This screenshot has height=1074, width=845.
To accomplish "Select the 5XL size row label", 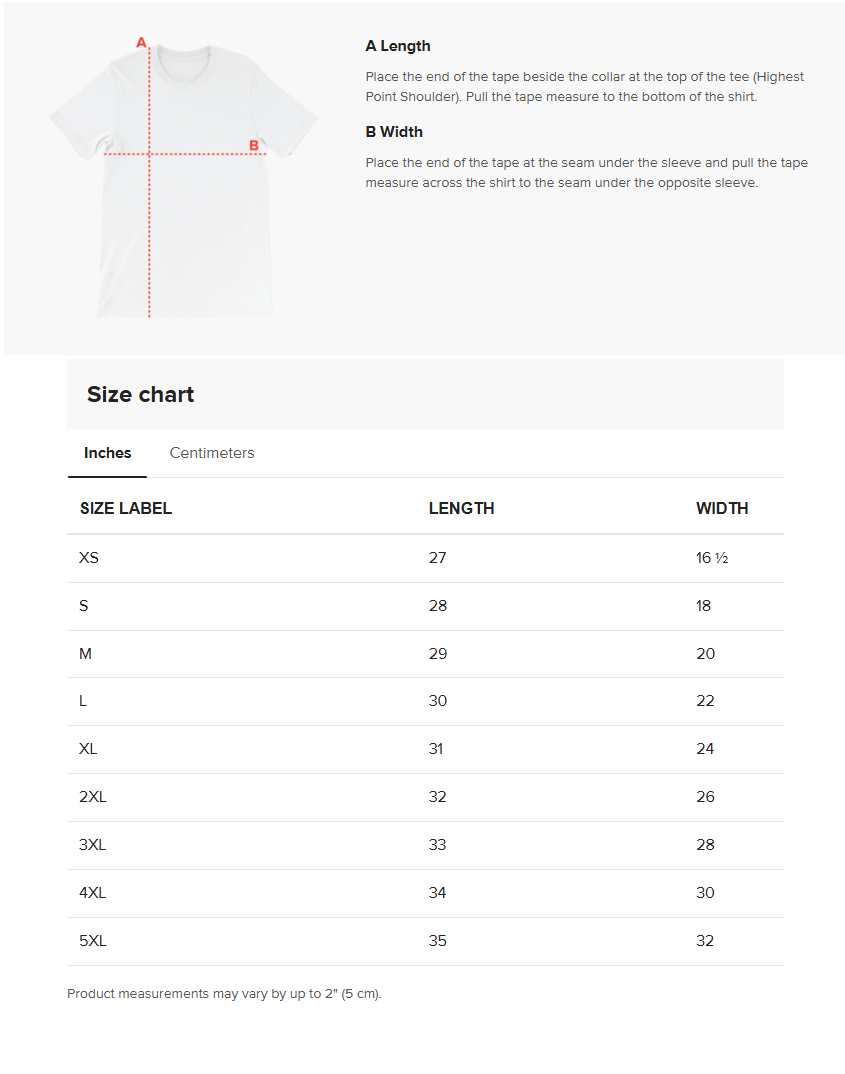I will point(92,940).
